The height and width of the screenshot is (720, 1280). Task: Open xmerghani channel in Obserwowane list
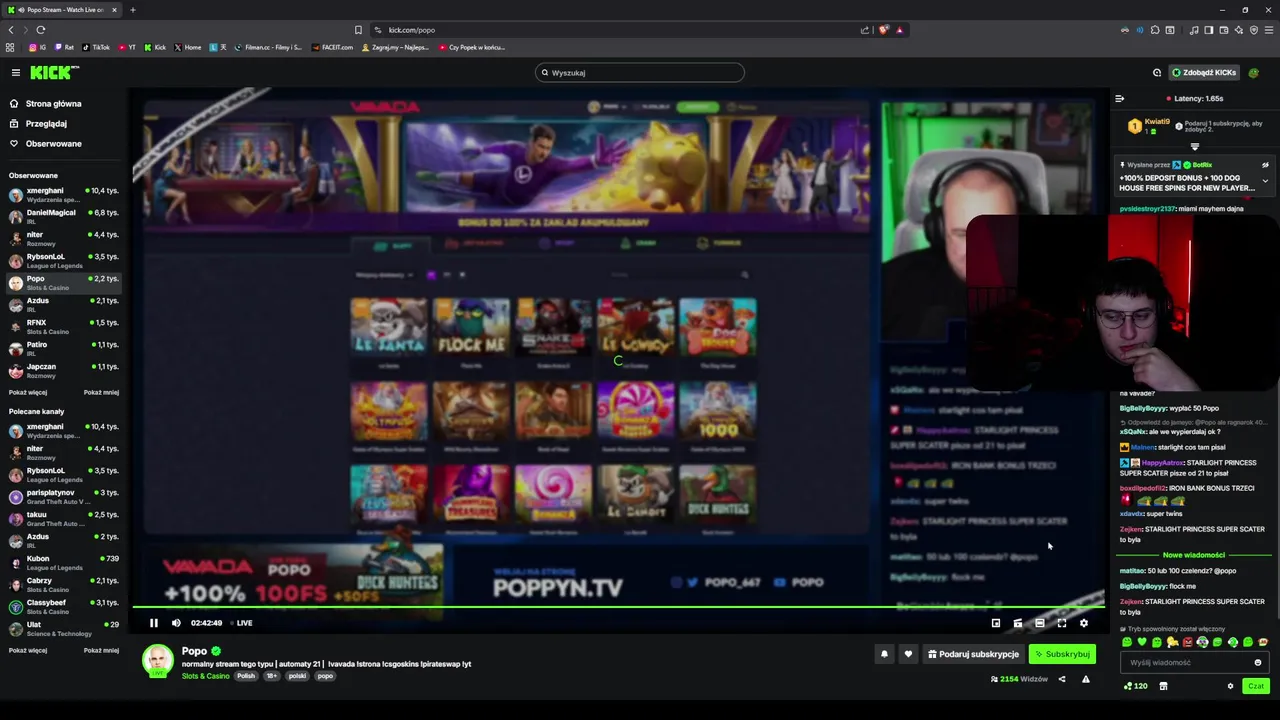pos(63,194)
